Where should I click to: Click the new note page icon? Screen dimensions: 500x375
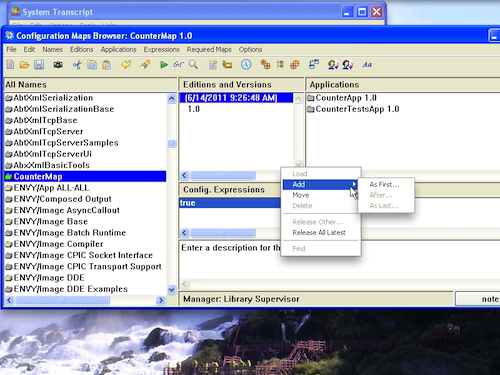click(213, 64)
